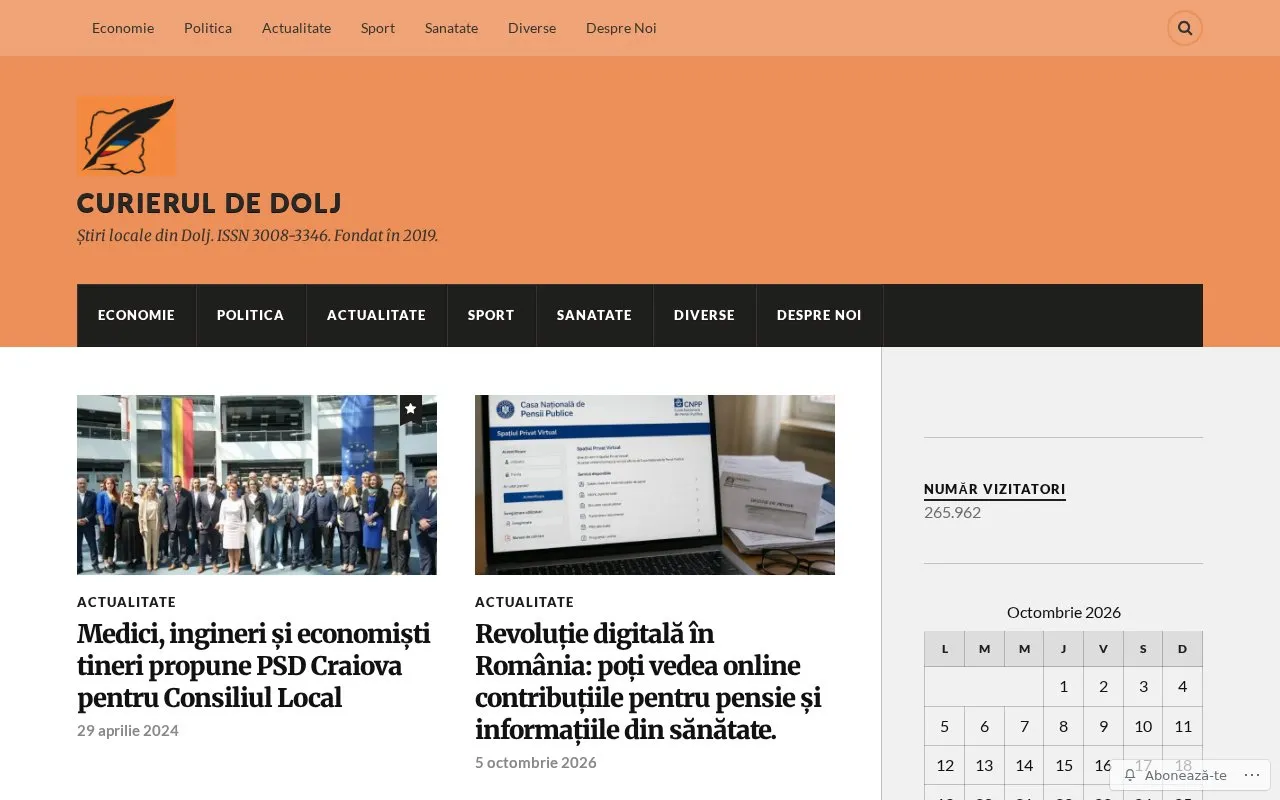Viewport: 1280px width, 800px height.
Task: Click day 14 in the Octombrie calendar
Action: pos(1024,765)
